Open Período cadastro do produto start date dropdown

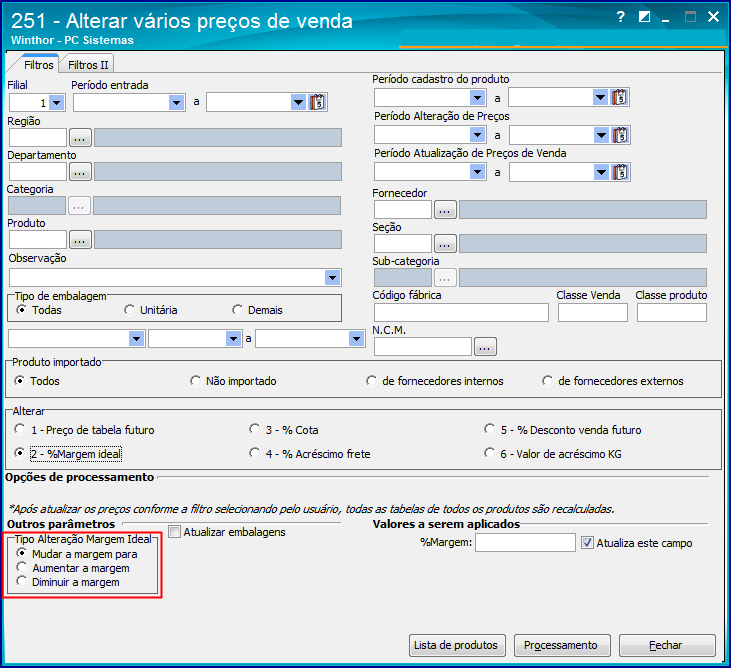pyautogui.click(x=477, y=97)
